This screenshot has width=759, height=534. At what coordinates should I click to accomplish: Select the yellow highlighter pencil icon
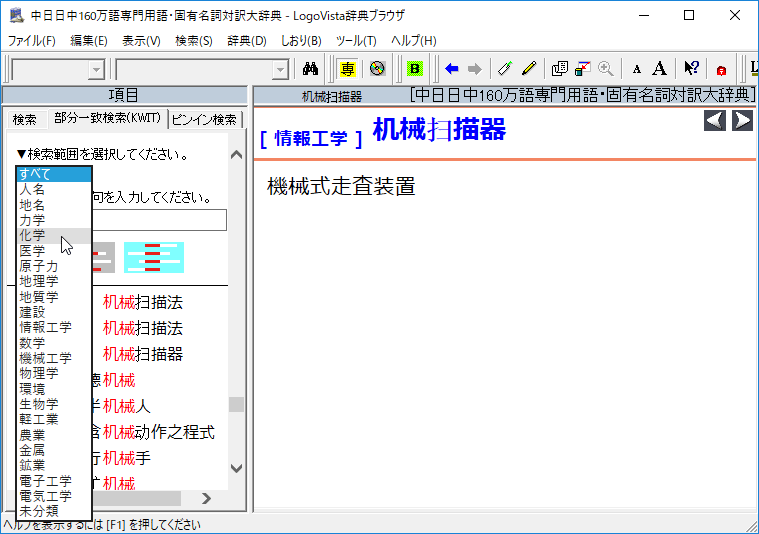[530, 69]
